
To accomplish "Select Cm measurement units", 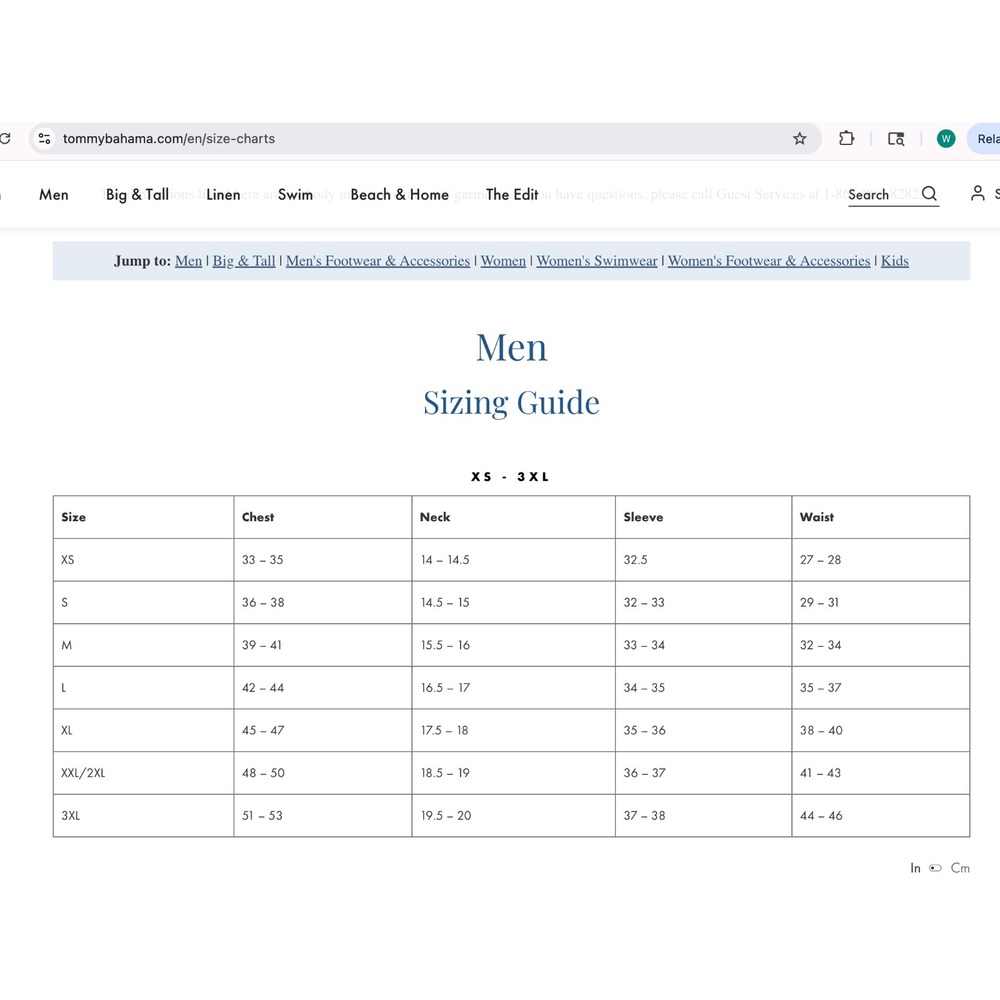I will (960, 868).
